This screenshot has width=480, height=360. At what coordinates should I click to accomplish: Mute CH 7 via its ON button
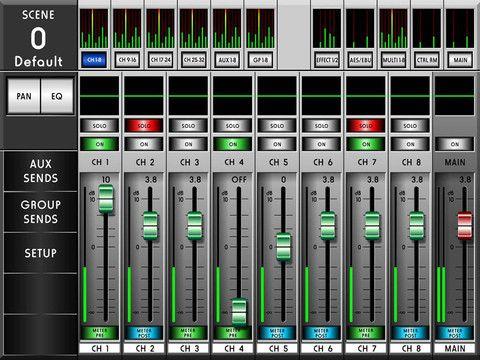366,144
